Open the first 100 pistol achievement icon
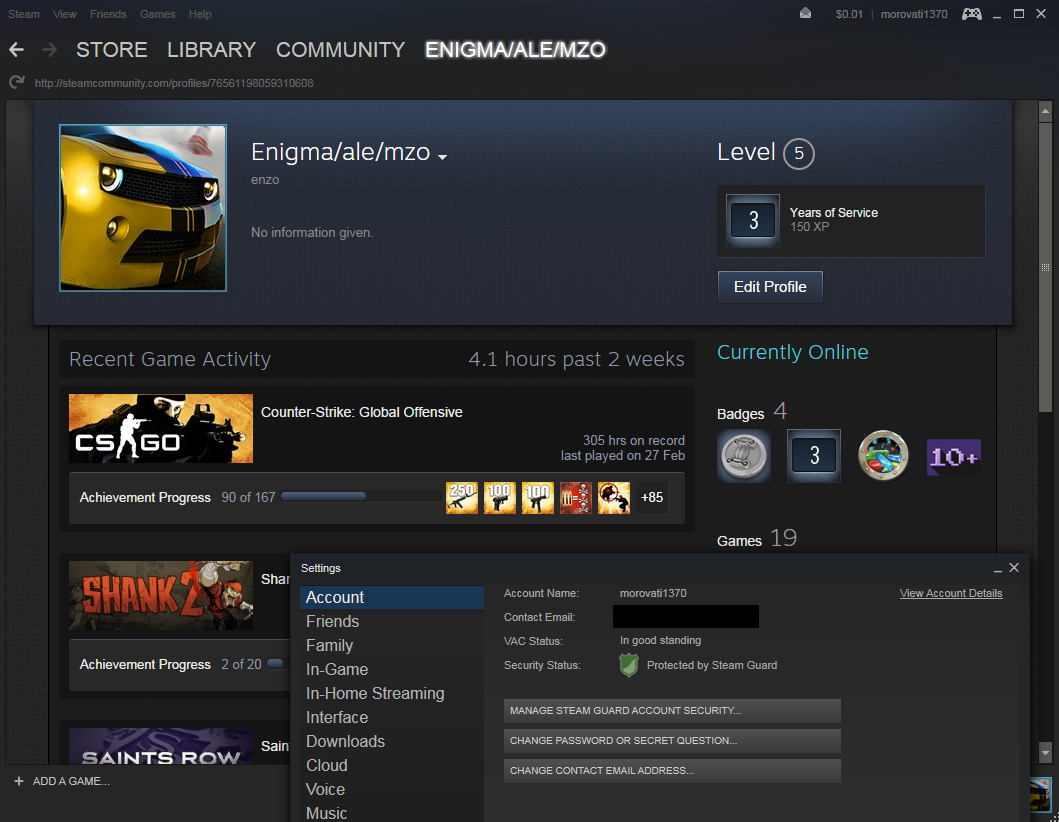The height and width of the screenshot is (822, 1059). (500, 498)
